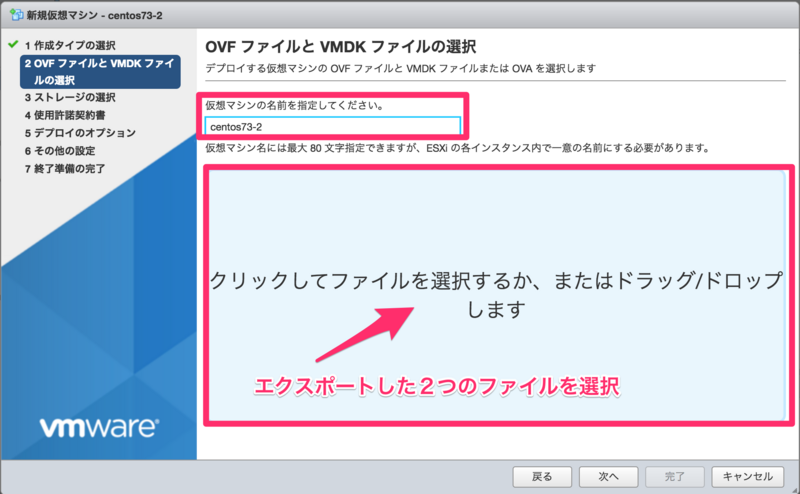This screenshot has height=494, width=800.
Task: Click the 戻る button
Action: tap(542, 477)
